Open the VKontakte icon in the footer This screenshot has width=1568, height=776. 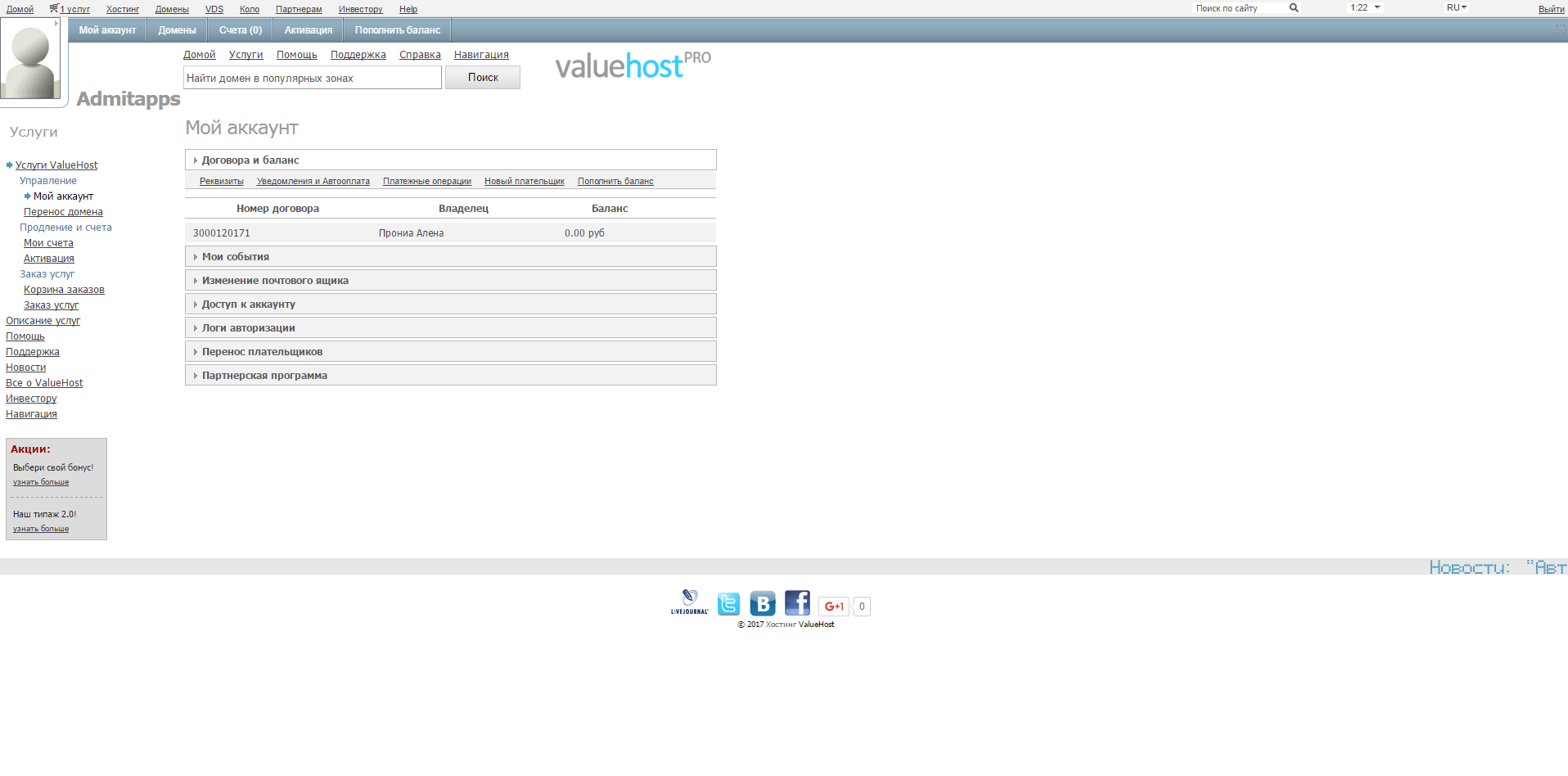[762, 603]
